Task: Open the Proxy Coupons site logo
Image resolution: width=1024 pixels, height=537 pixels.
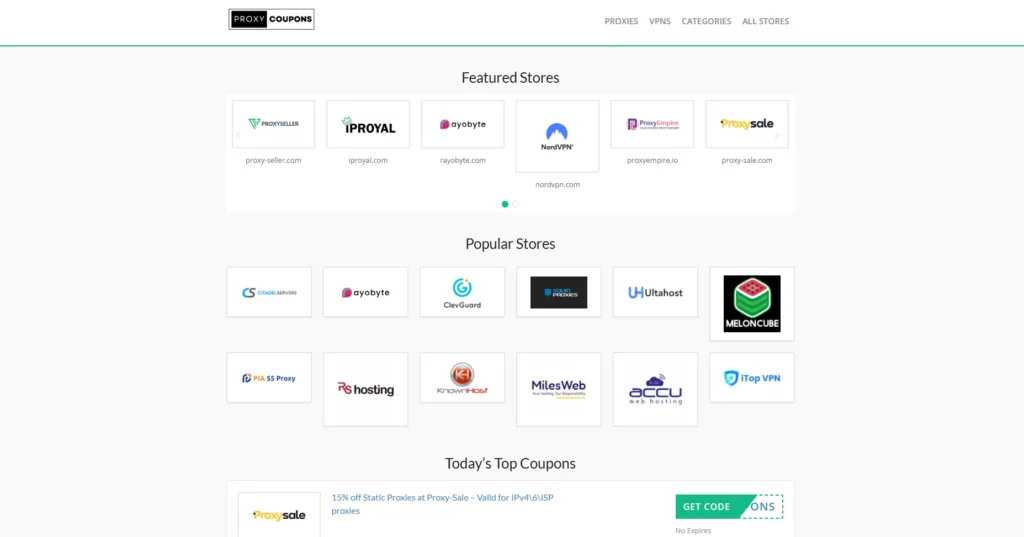Action: [271, 19]
